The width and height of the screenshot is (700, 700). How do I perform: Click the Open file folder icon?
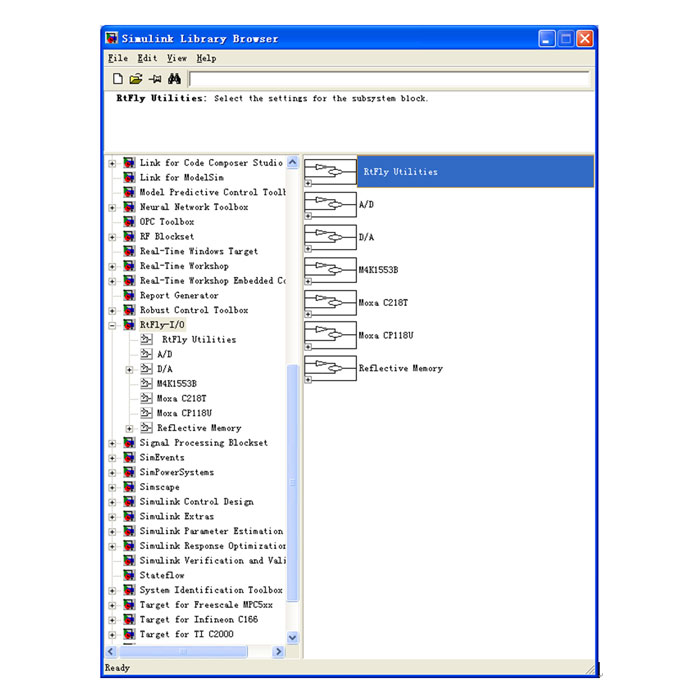136,79
